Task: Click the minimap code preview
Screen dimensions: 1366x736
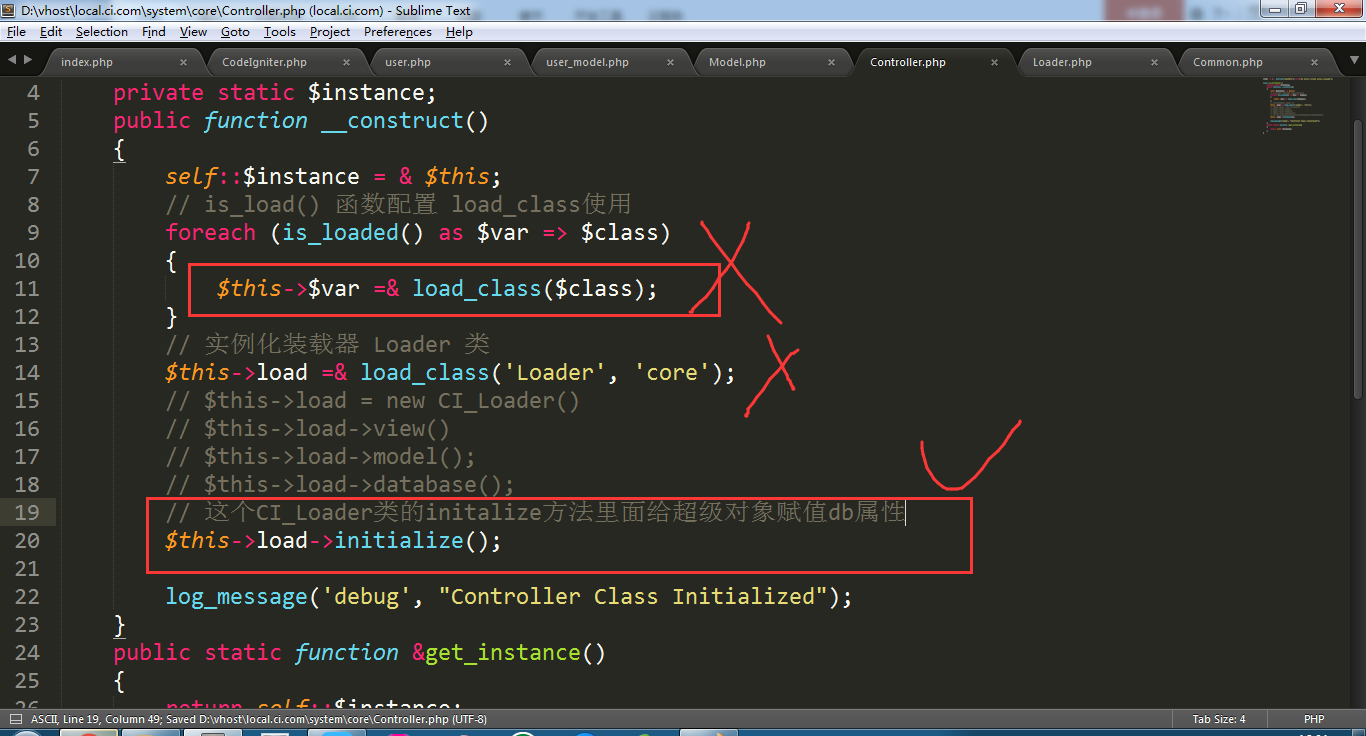Action: 1300,105
